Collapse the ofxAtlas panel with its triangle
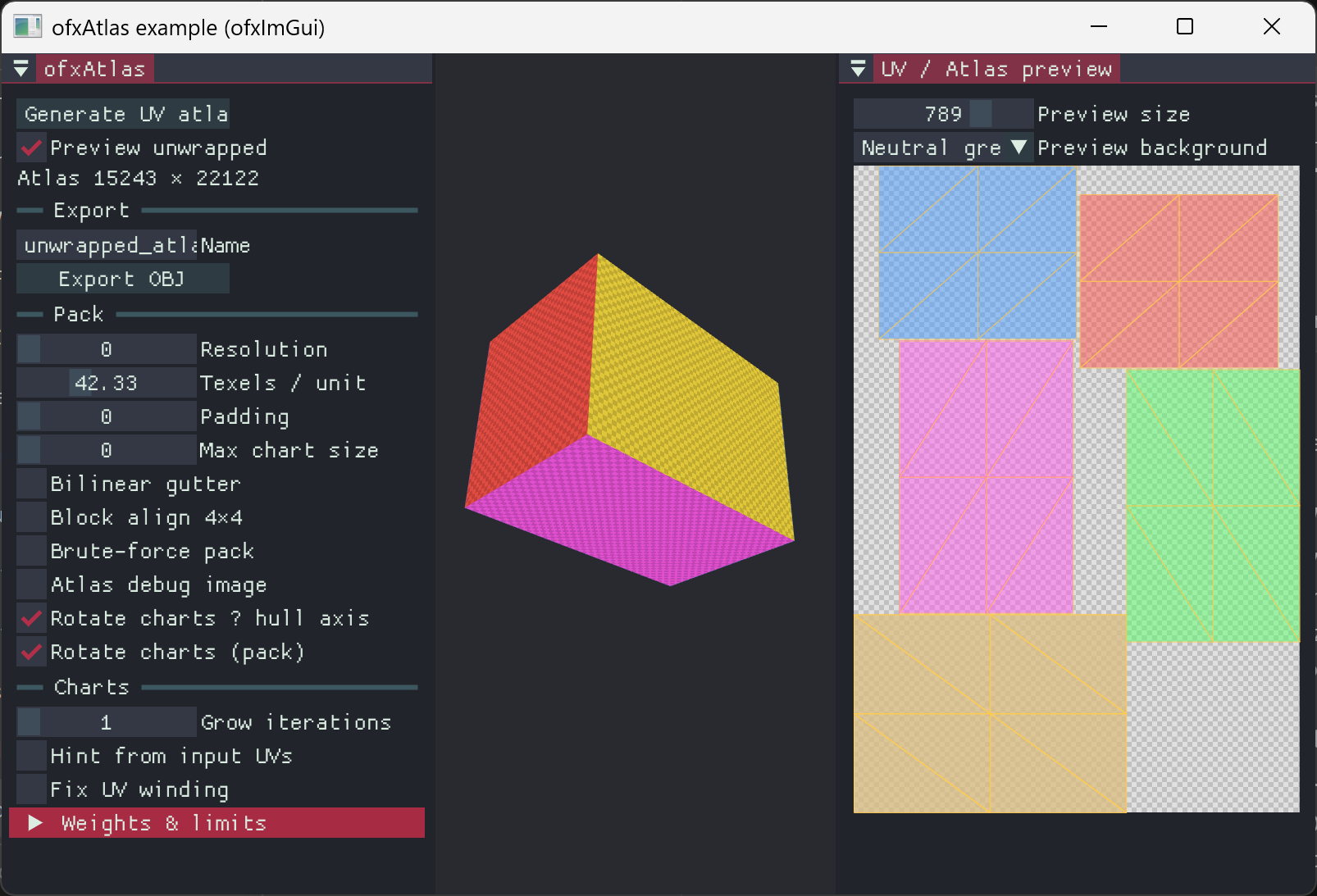The height and width of the screenshot is (896, 1317). (x=21, y=69)
